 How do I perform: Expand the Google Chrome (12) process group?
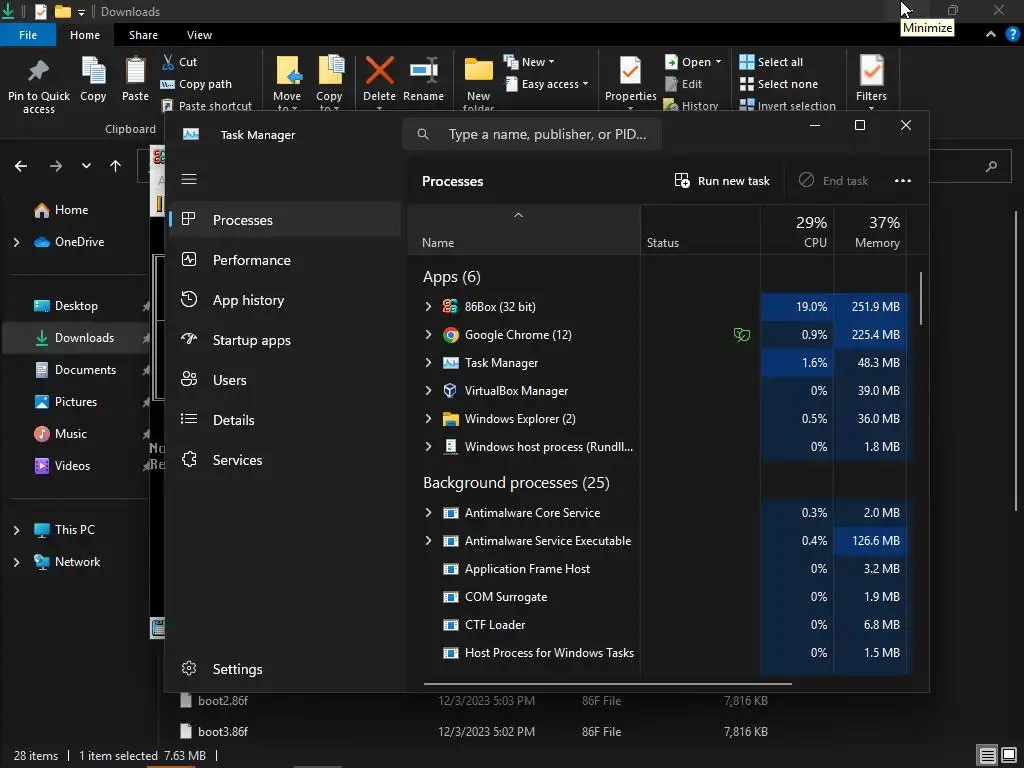(428, 334)
